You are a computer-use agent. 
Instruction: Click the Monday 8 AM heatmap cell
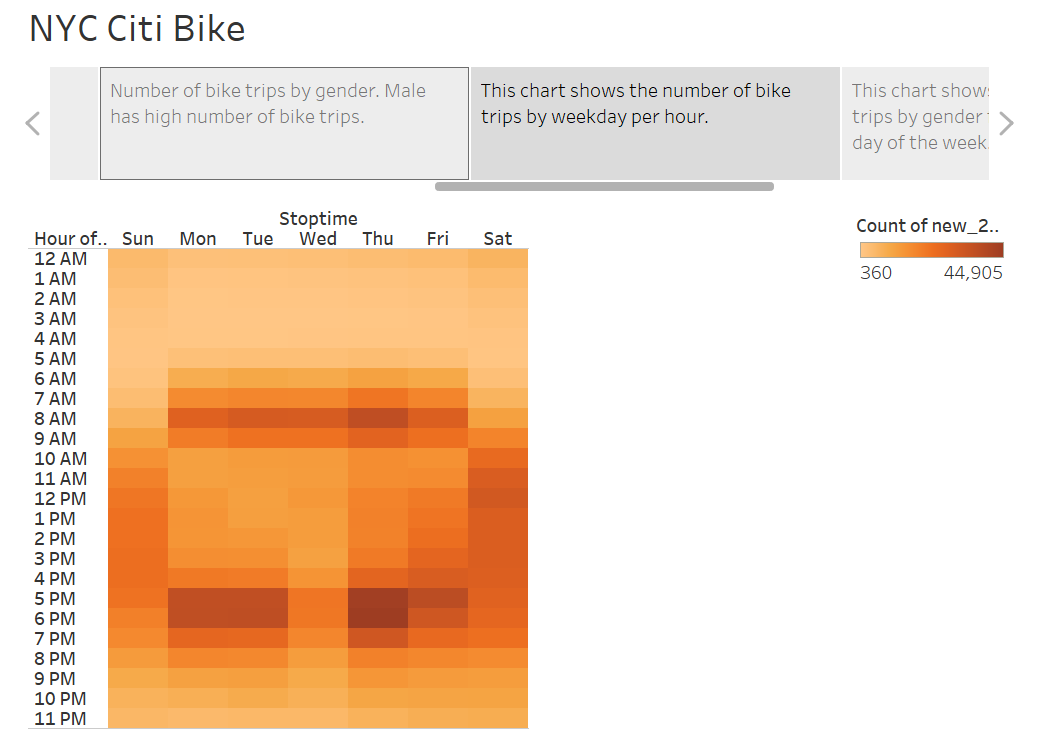(198, 418)
